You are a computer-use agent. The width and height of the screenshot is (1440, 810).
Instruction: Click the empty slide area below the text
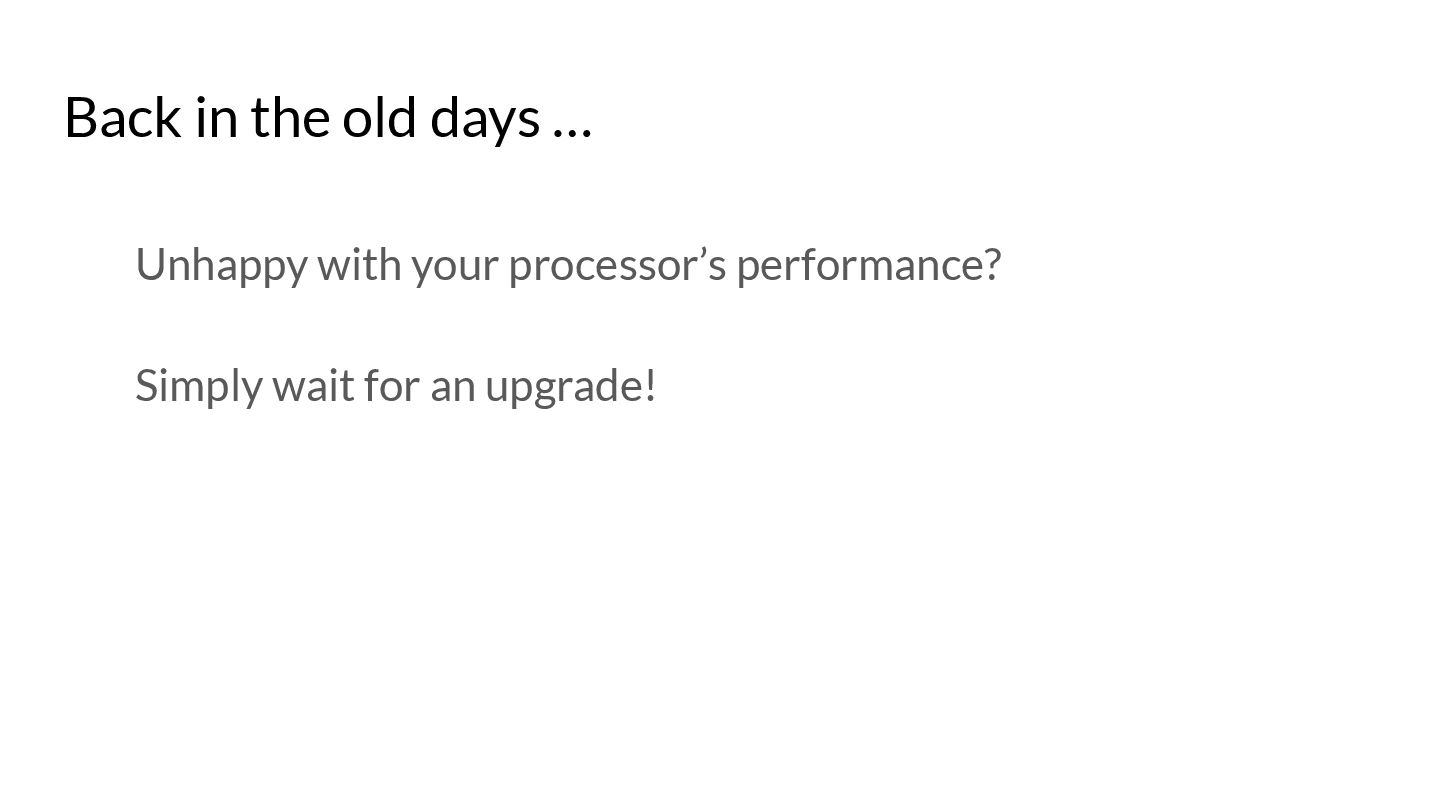point(720,610)
